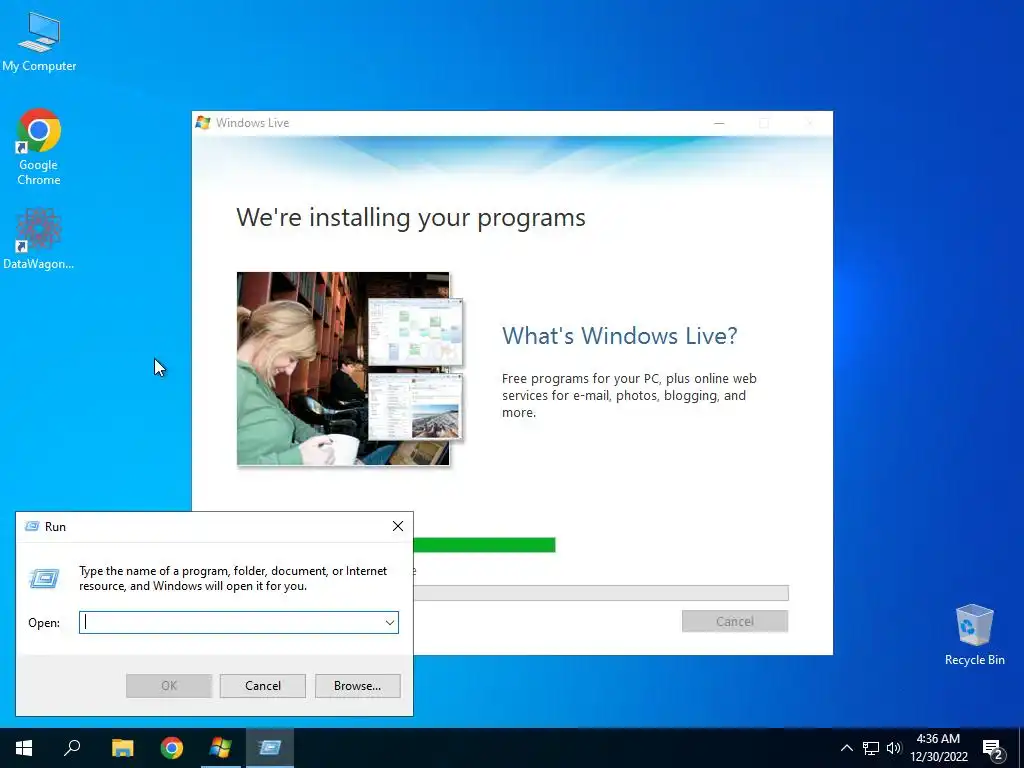Open the Recycle Bin desktop icon
The image size is (1024, 768).
[x=974, y=635]
